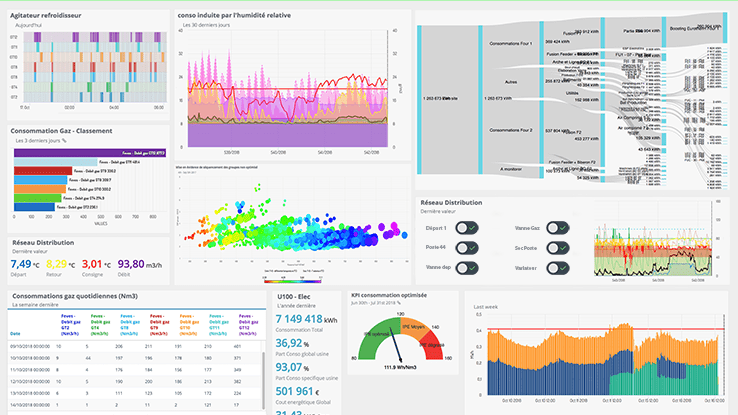Viewport: 738px width, 415px height.
Task: Toggle the Poste 44 switch
Action: coord(466,248)
